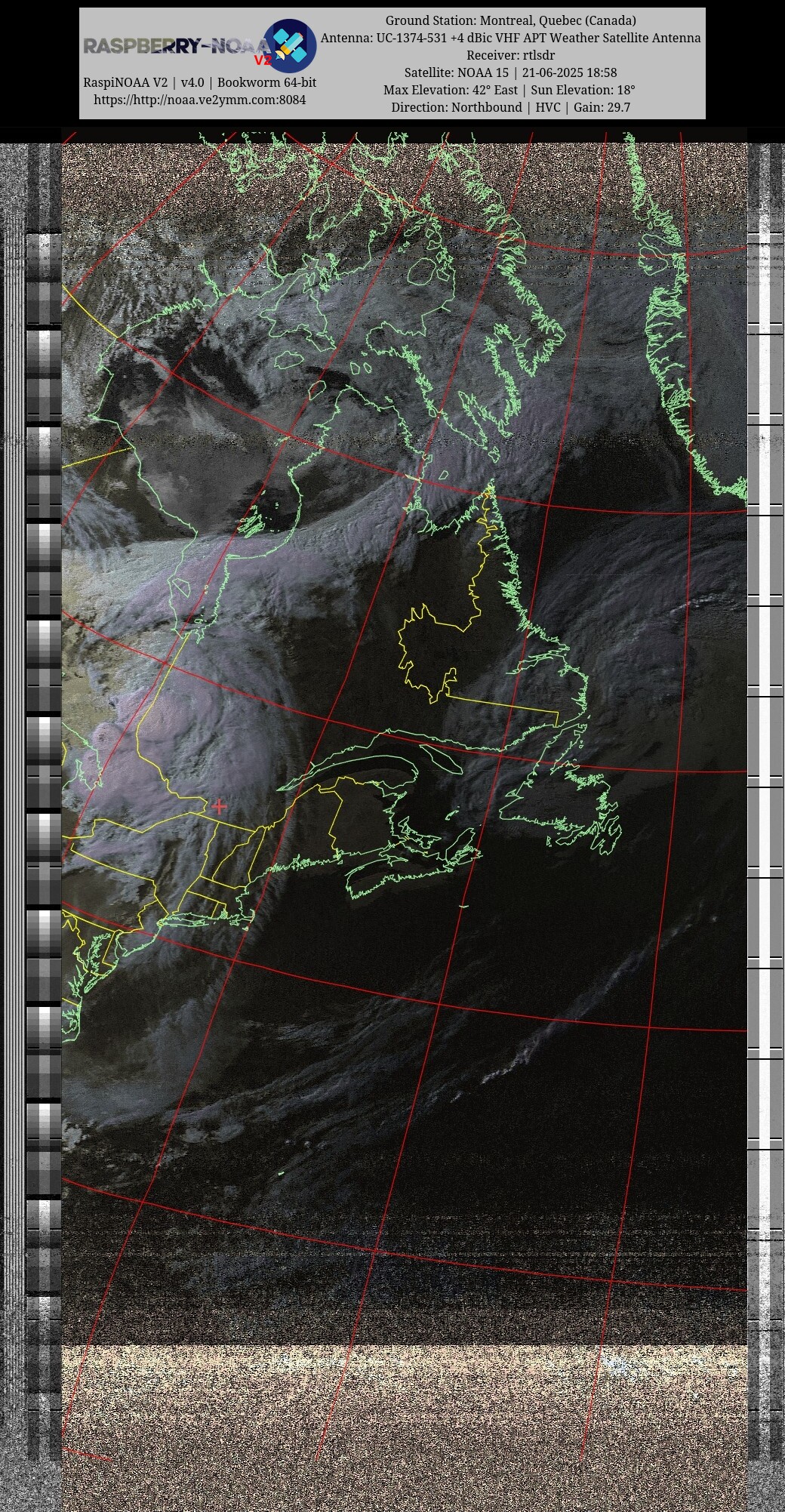Click the 'Ground Station: Montreal, Quebec (Canada)' line
This screenshot has width=785, height=1512.
point(510,20)
